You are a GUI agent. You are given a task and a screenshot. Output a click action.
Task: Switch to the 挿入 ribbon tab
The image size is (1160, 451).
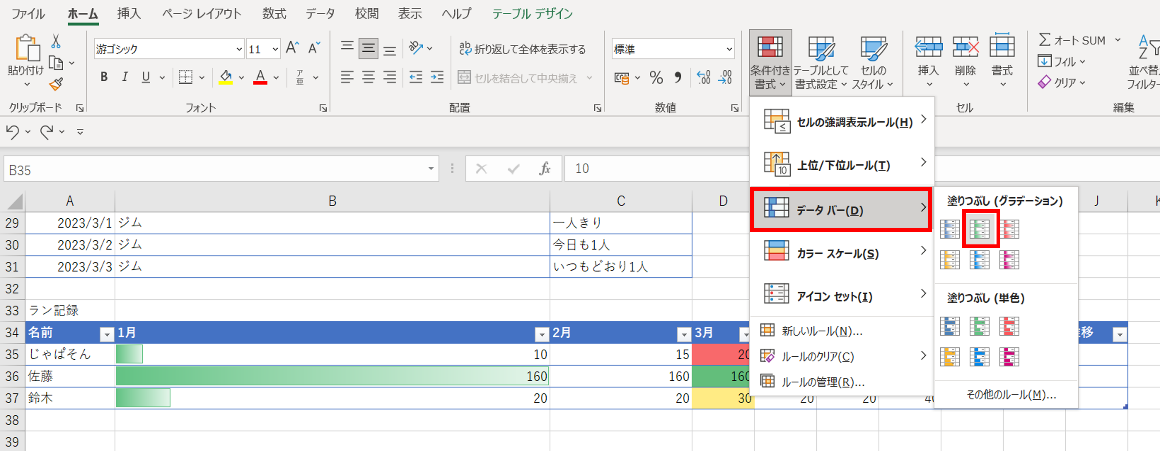(x=129, y=13)
